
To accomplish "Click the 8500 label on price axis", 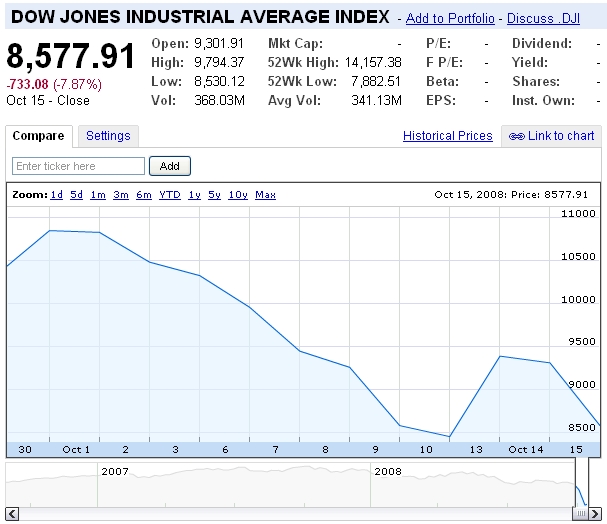I will (581, 428).
